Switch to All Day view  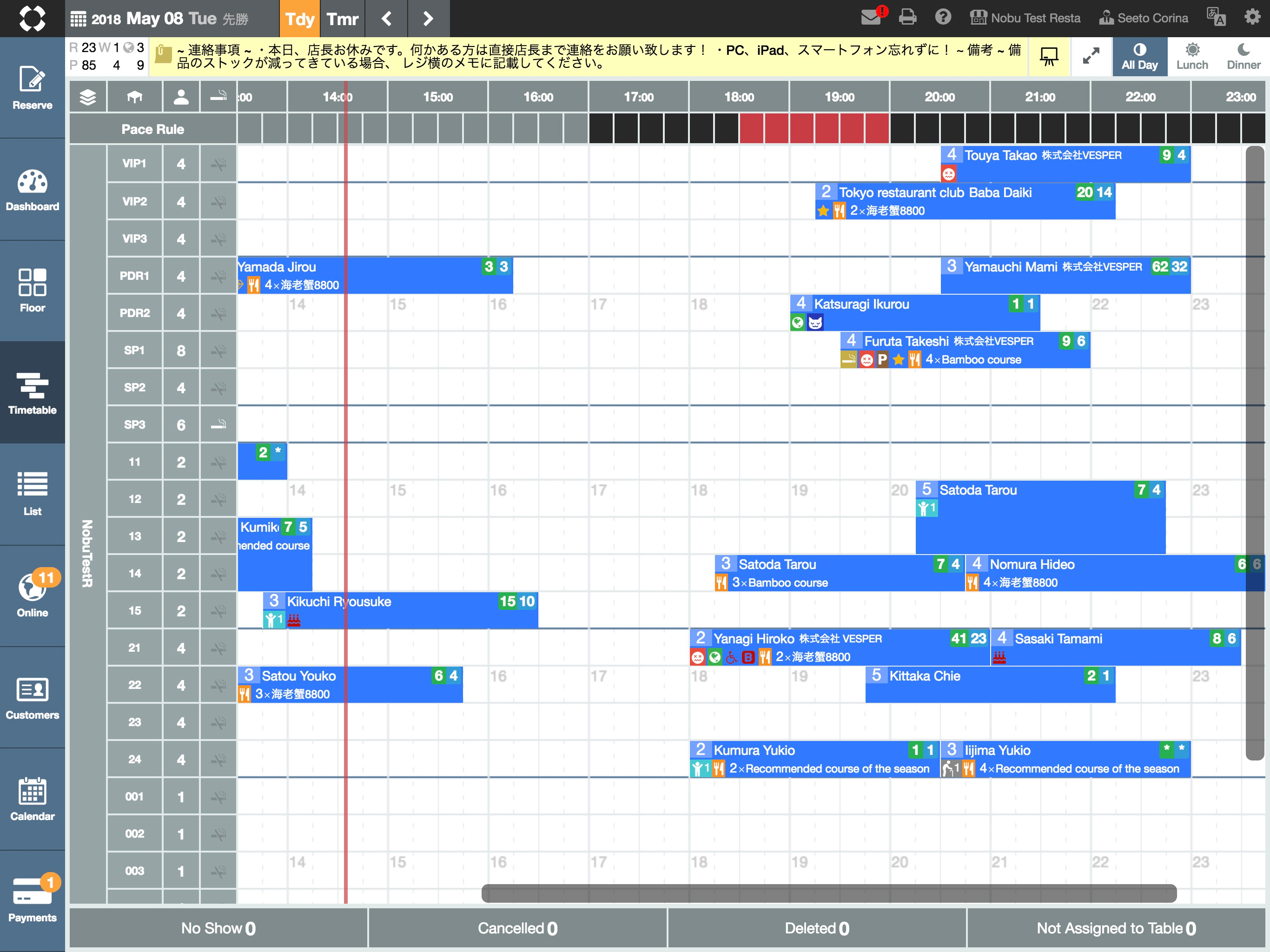click(1139, 56)
